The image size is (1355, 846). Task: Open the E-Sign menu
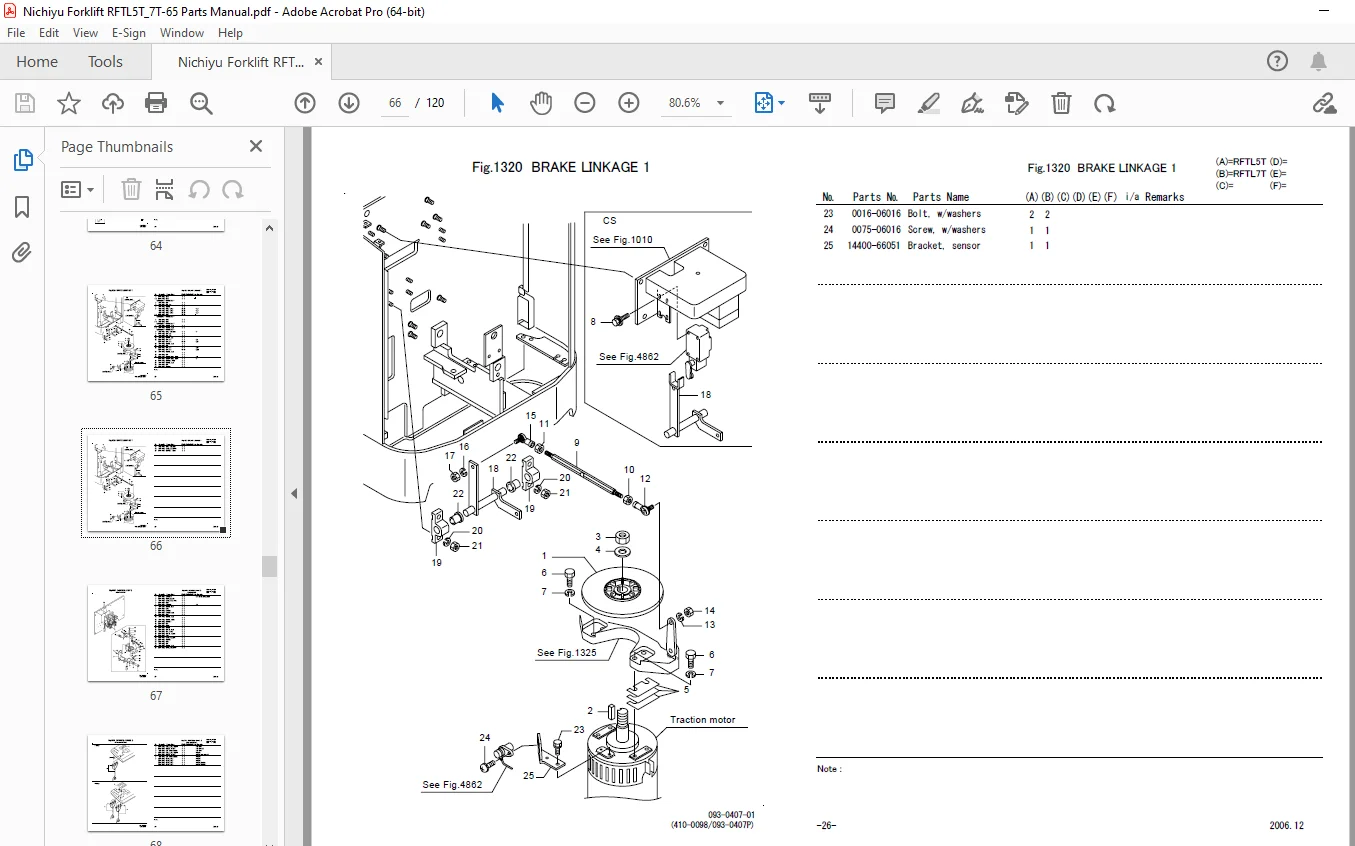pos(129,33)
